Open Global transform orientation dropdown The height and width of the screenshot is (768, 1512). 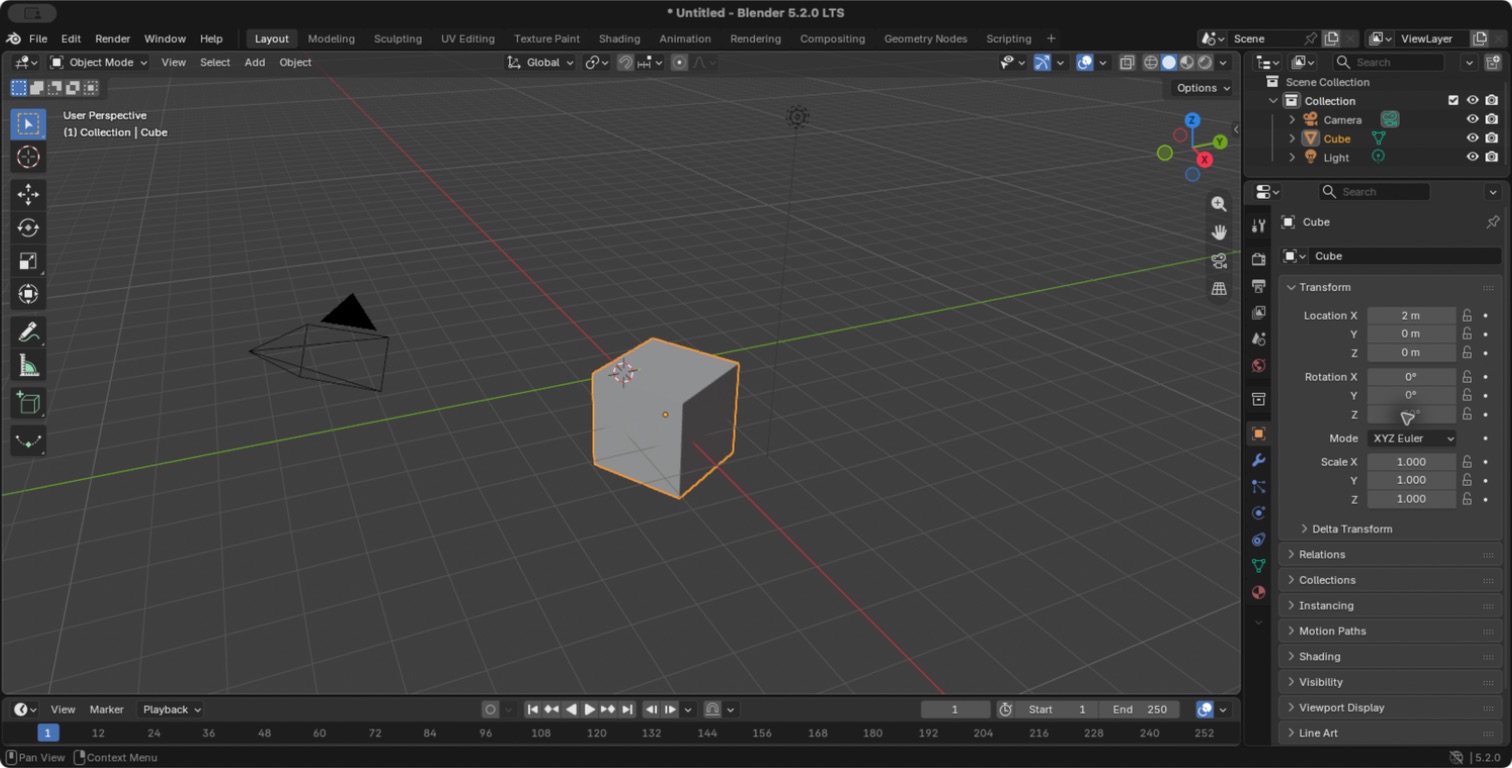click(541, 62)
